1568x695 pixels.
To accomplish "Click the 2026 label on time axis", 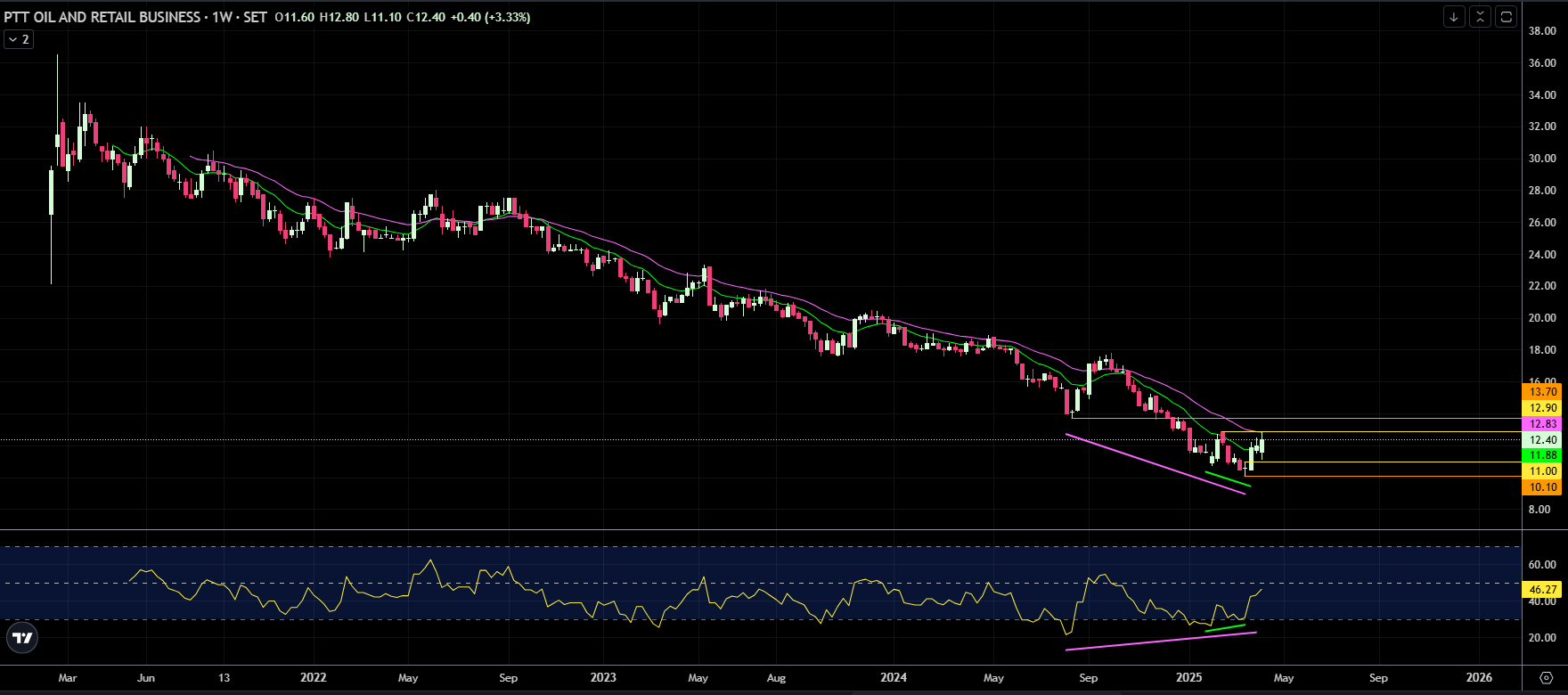I will click(1479, 677).
